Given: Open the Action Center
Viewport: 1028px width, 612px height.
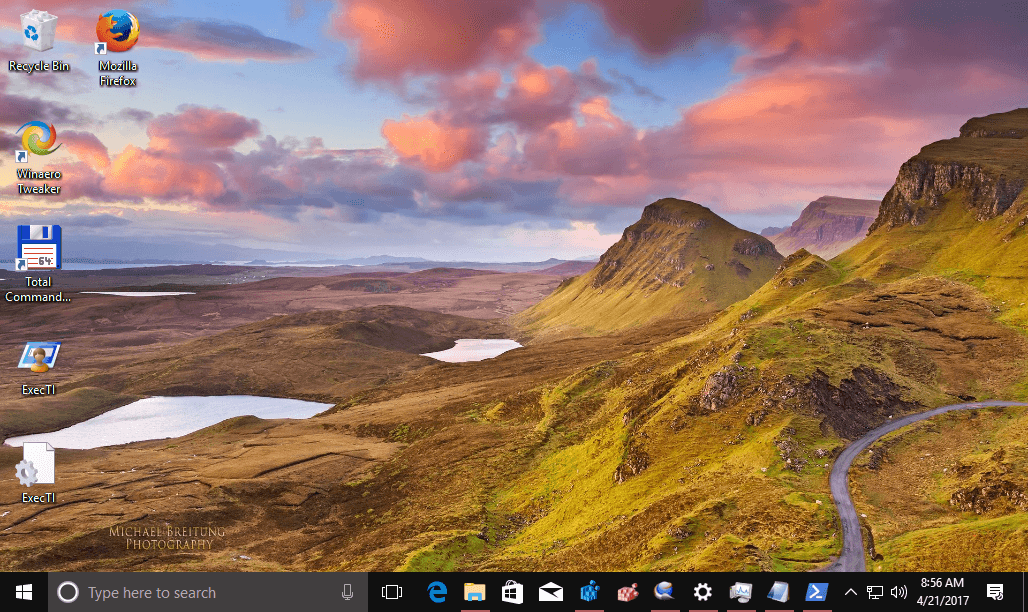Looking at the screenshot, I should coord(993,592).
